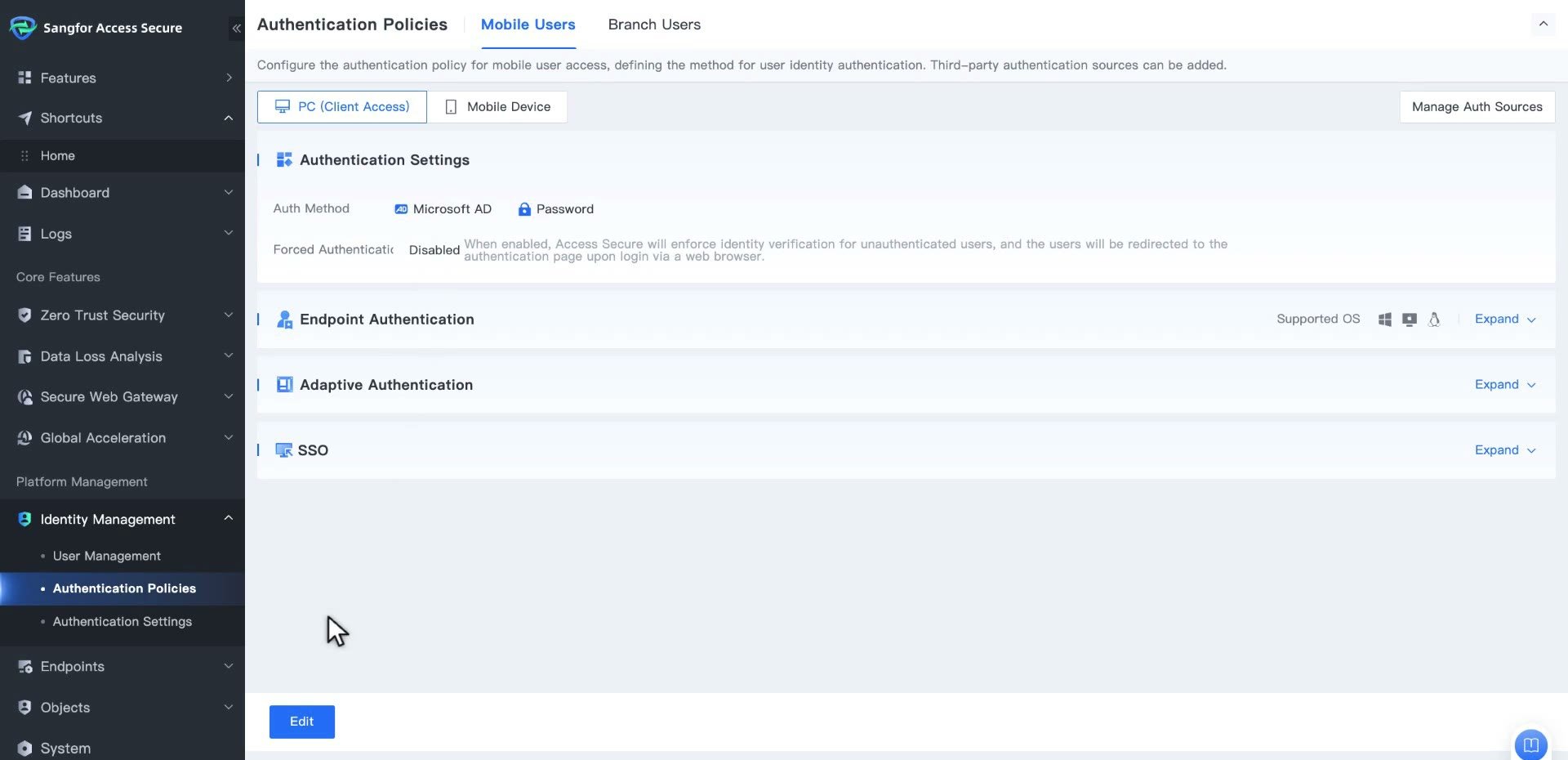Switch to the Branch Users tab
Viewport: 1568px width, 760px height.
[654, 25]
